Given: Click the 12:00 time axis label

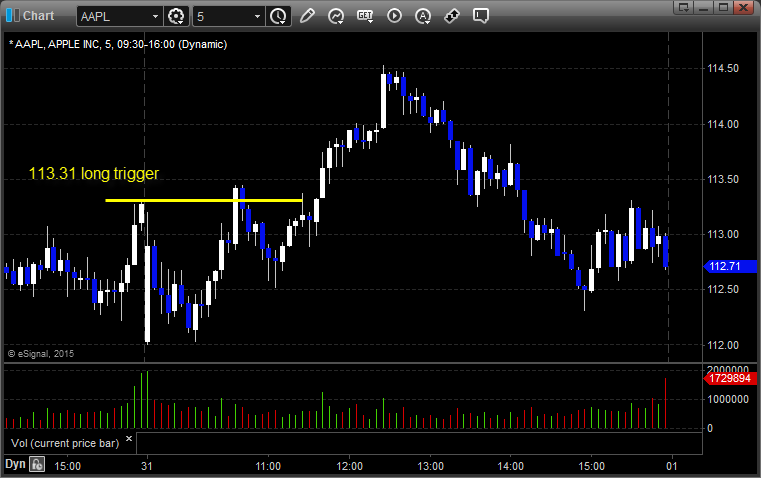Looking at the screenshot, I should click(349, 466).
